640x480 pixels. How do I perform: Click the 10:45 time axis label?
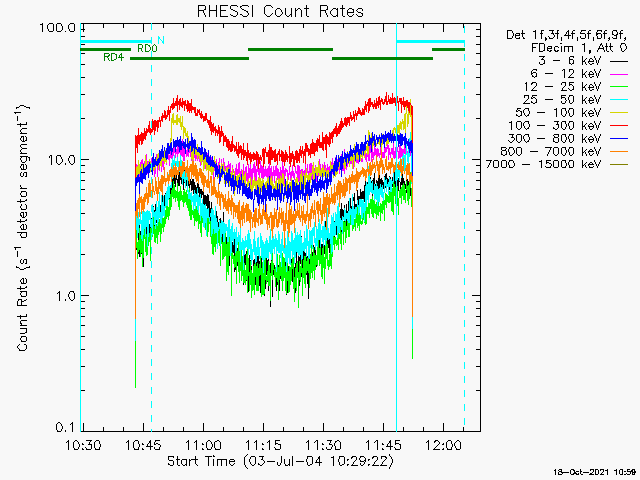[143, 445]
